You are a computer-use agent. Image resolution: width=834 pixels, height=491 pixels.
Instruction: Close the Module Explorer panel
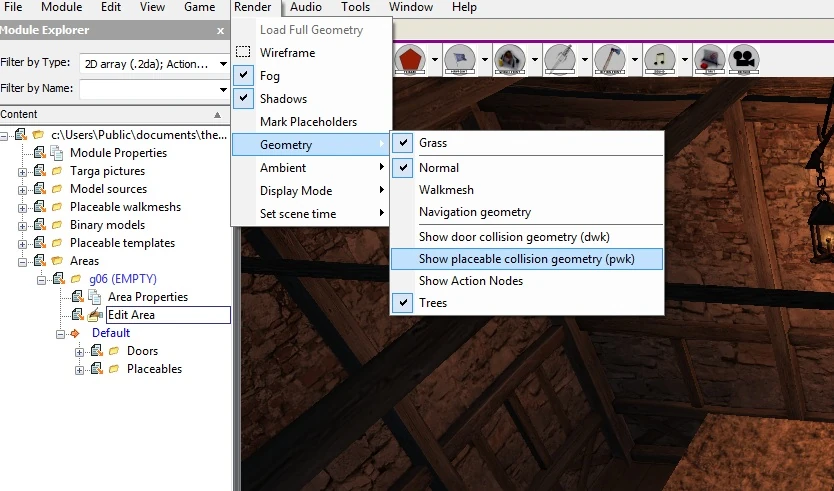pos(220,31)
